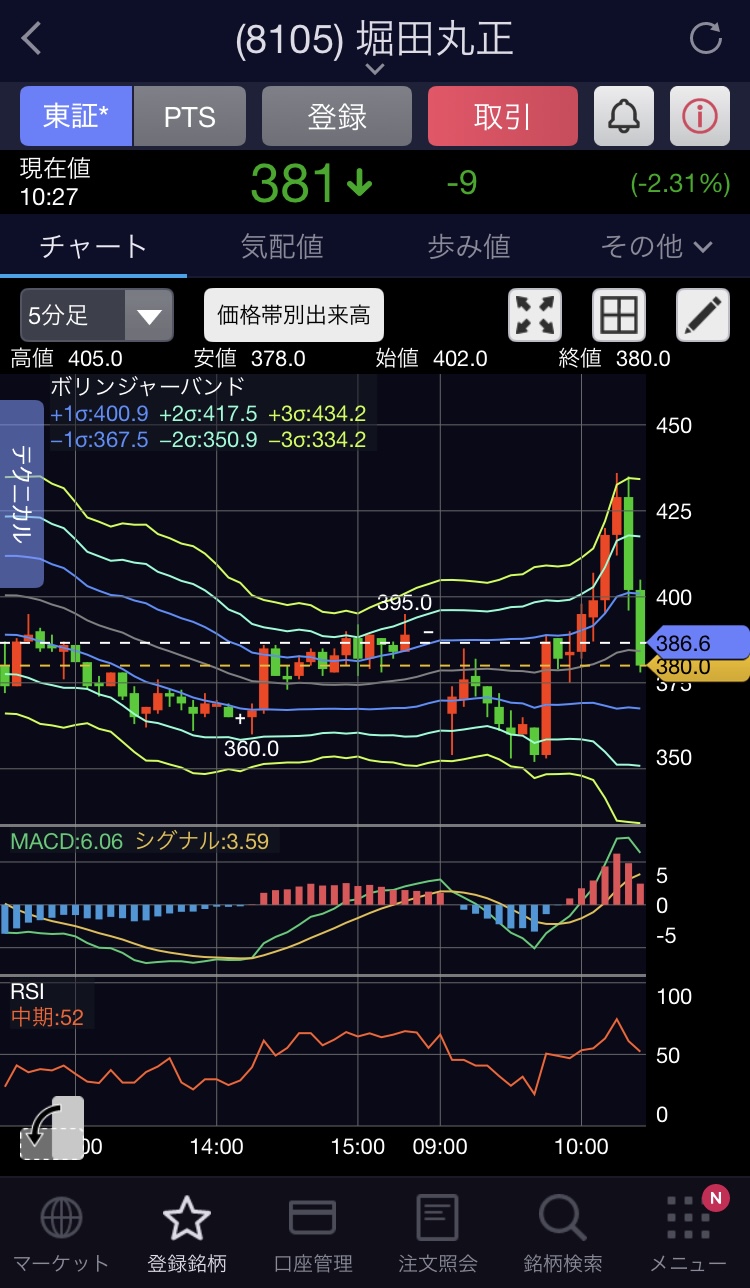Refresh the stock quote
The height and width of the screenshot is (1288, 750).
click(706, 39)
